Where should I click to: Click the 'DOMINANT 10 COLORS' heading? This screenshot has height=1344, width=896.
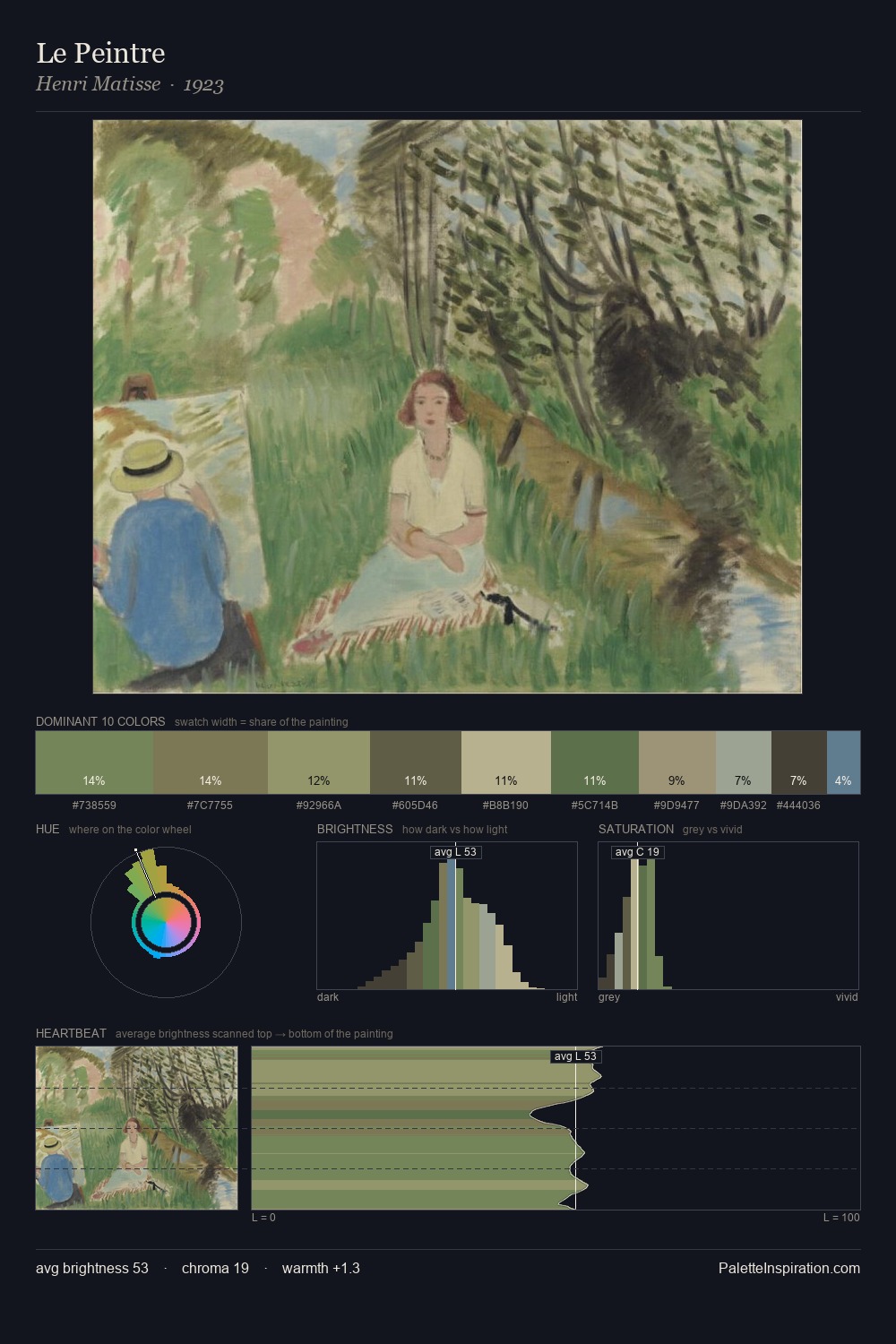(100, 721)
